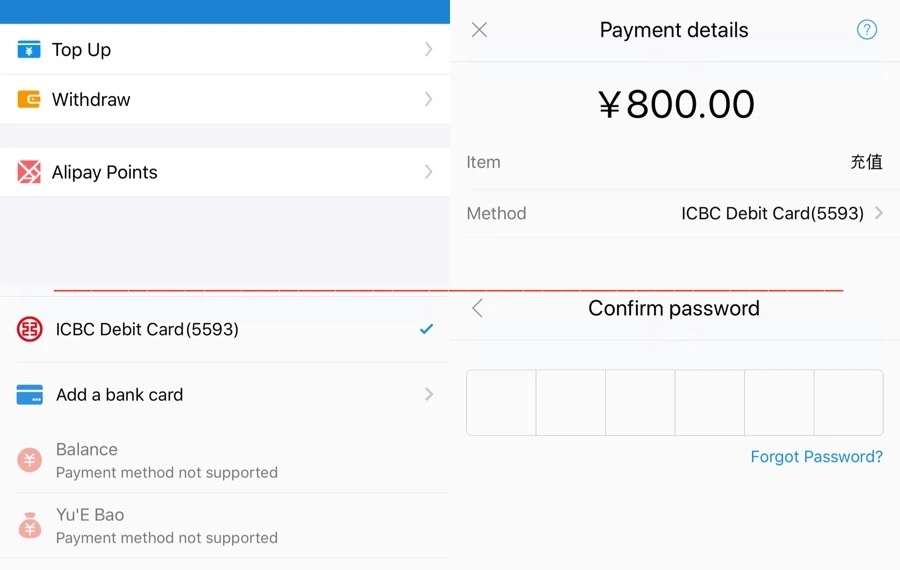Go back from Confirm password screen
900x570 pixels.
tap(478, 308)
